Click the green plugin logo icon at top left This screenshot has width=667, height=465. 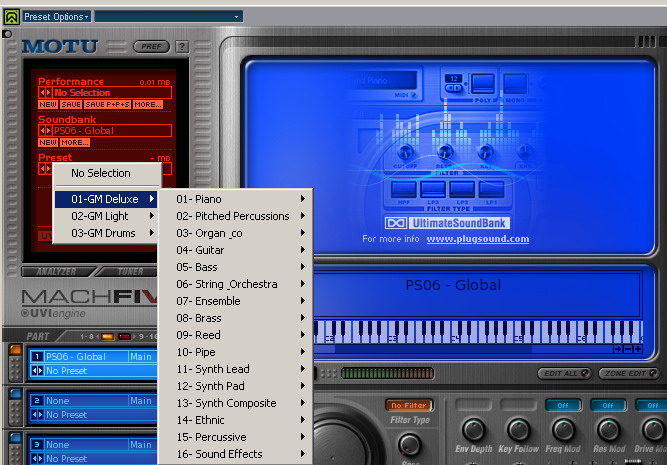point(11,17)
